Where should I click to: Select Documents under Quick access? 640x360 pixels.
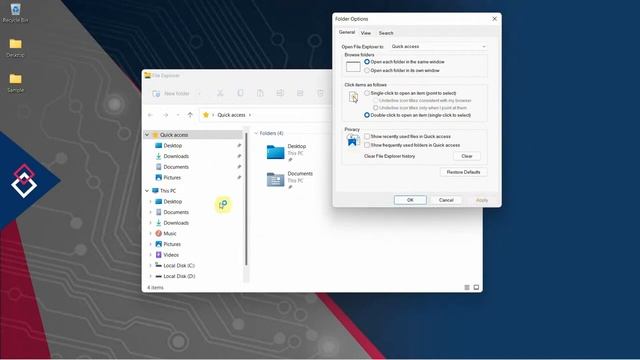click(x=176, y=167)
